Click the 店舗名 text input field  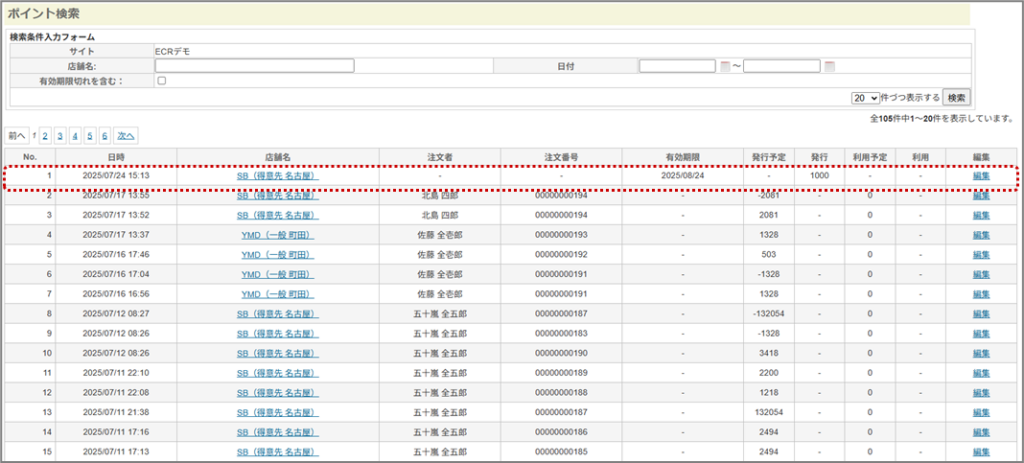coord(254,66)
